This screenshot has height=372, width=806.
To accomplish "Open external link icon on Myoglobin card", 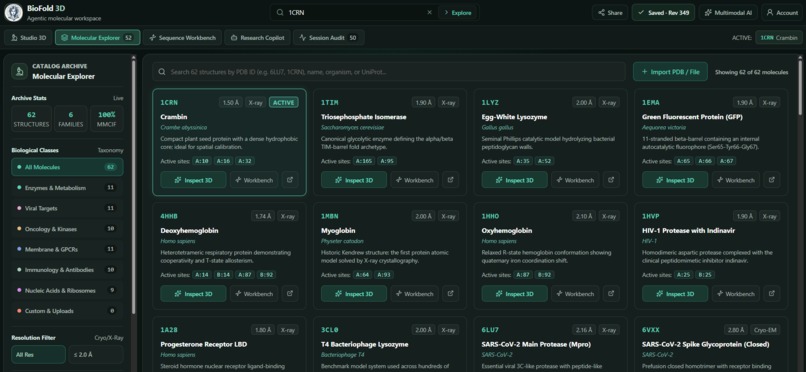I will (451, 293).
